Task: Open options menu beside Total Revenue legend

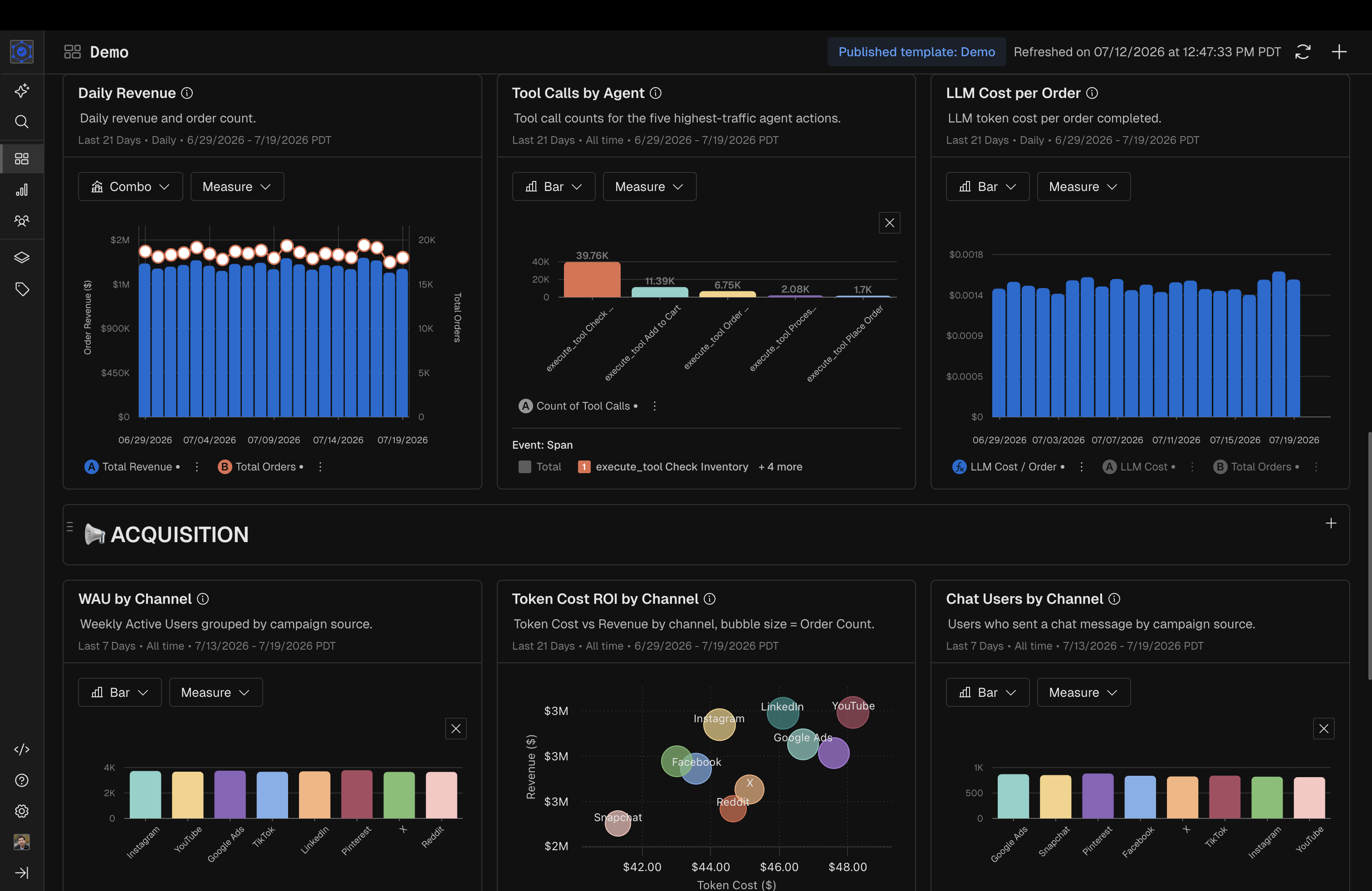Action: (x=196, y=467)
